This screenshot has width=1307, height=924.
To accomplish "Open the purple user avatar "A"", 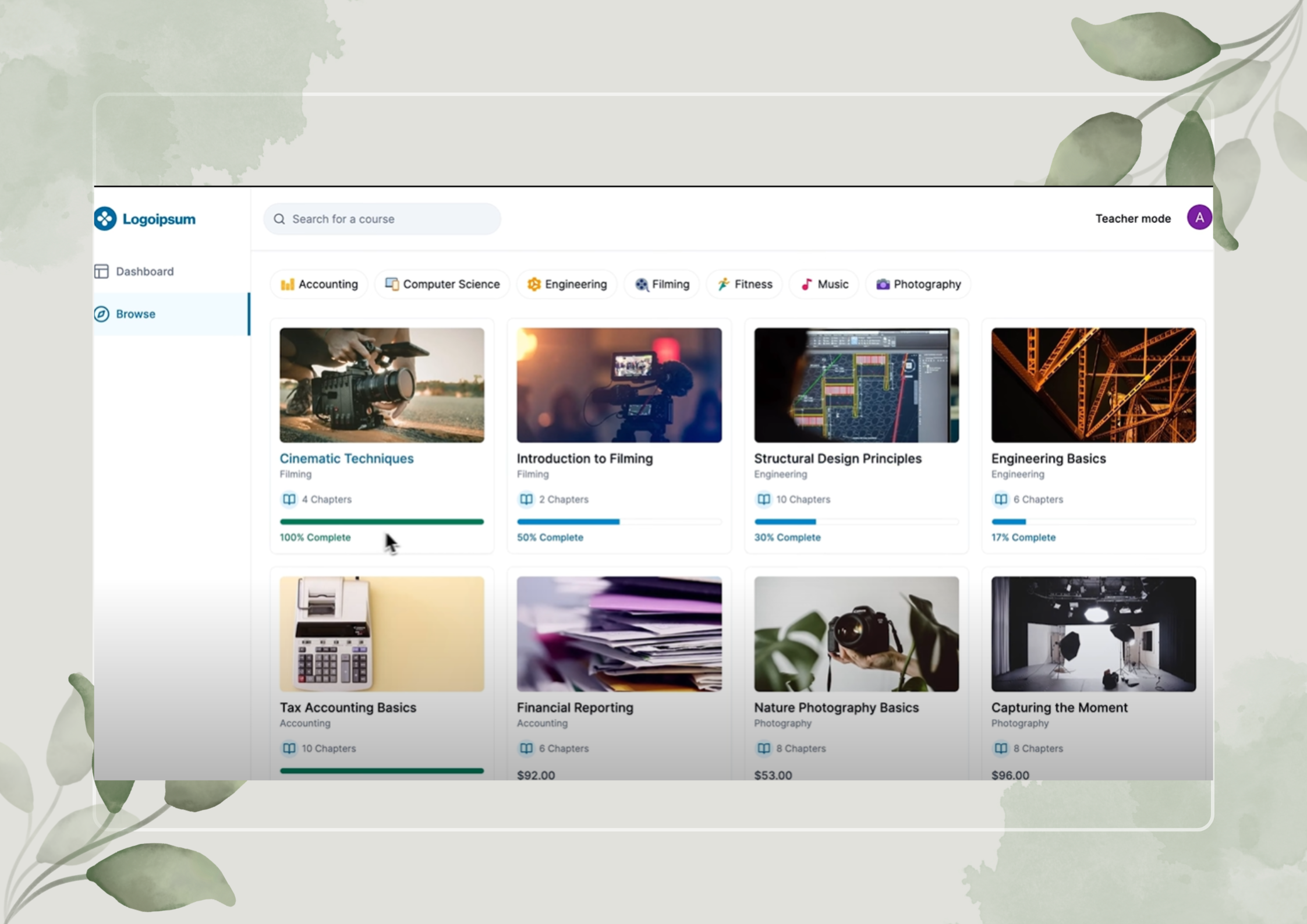I will click(1199, 218).
